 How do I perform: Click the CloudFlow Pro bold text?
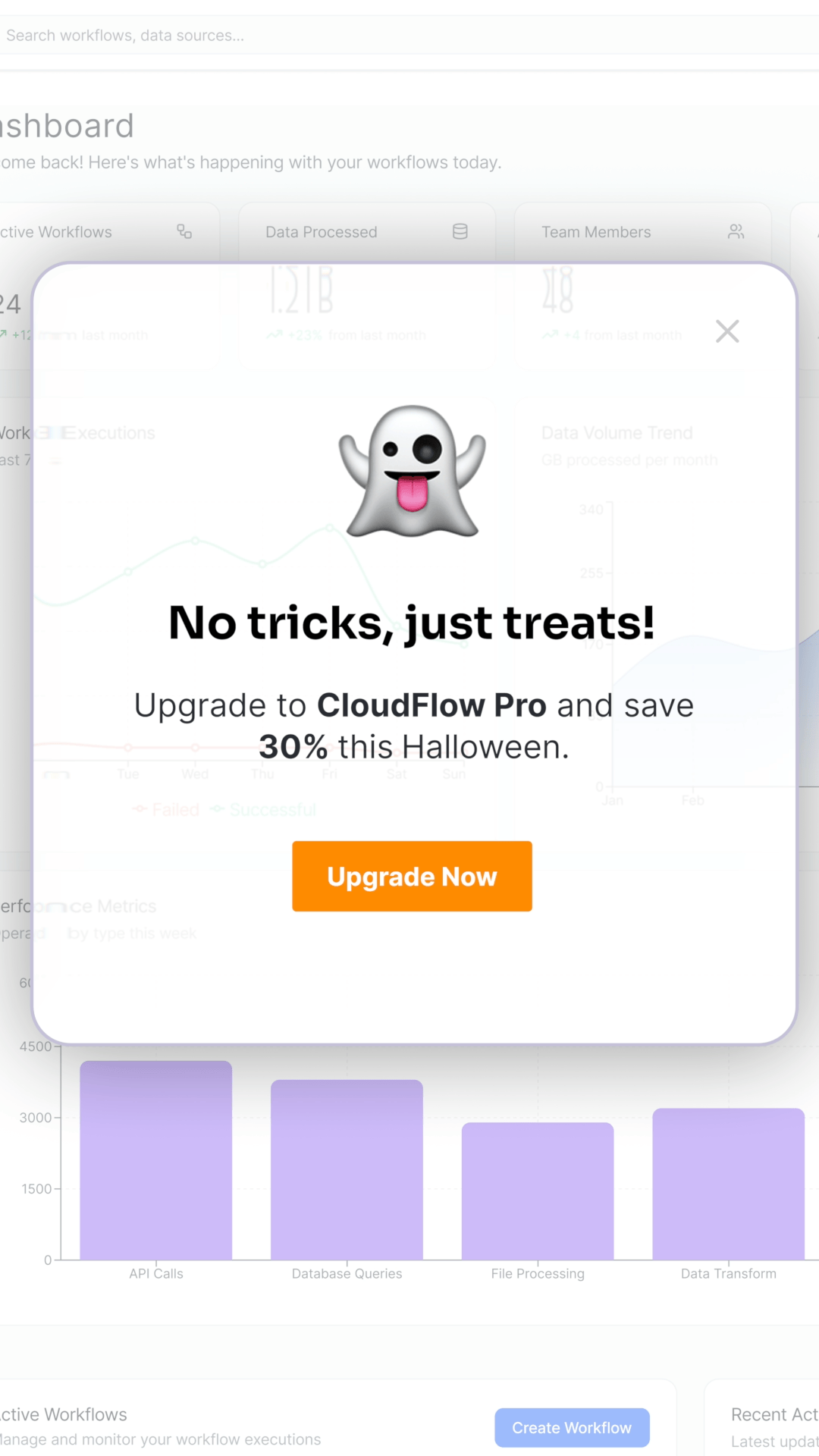click(431, 705)
